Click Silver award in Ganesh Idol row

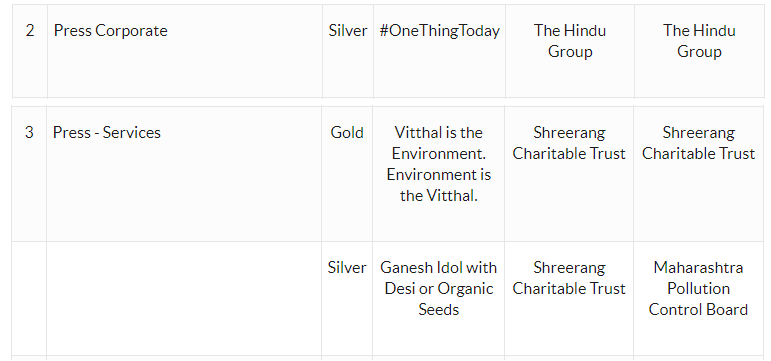pos(347,268)
